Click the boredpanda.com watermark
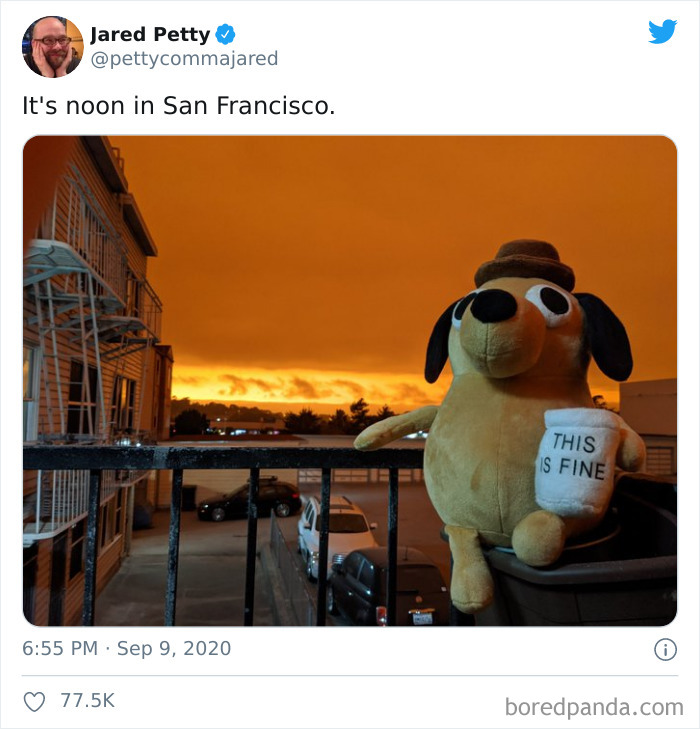Screen dimensions: 700x729 pyautogui.click(x=594, y=707)
